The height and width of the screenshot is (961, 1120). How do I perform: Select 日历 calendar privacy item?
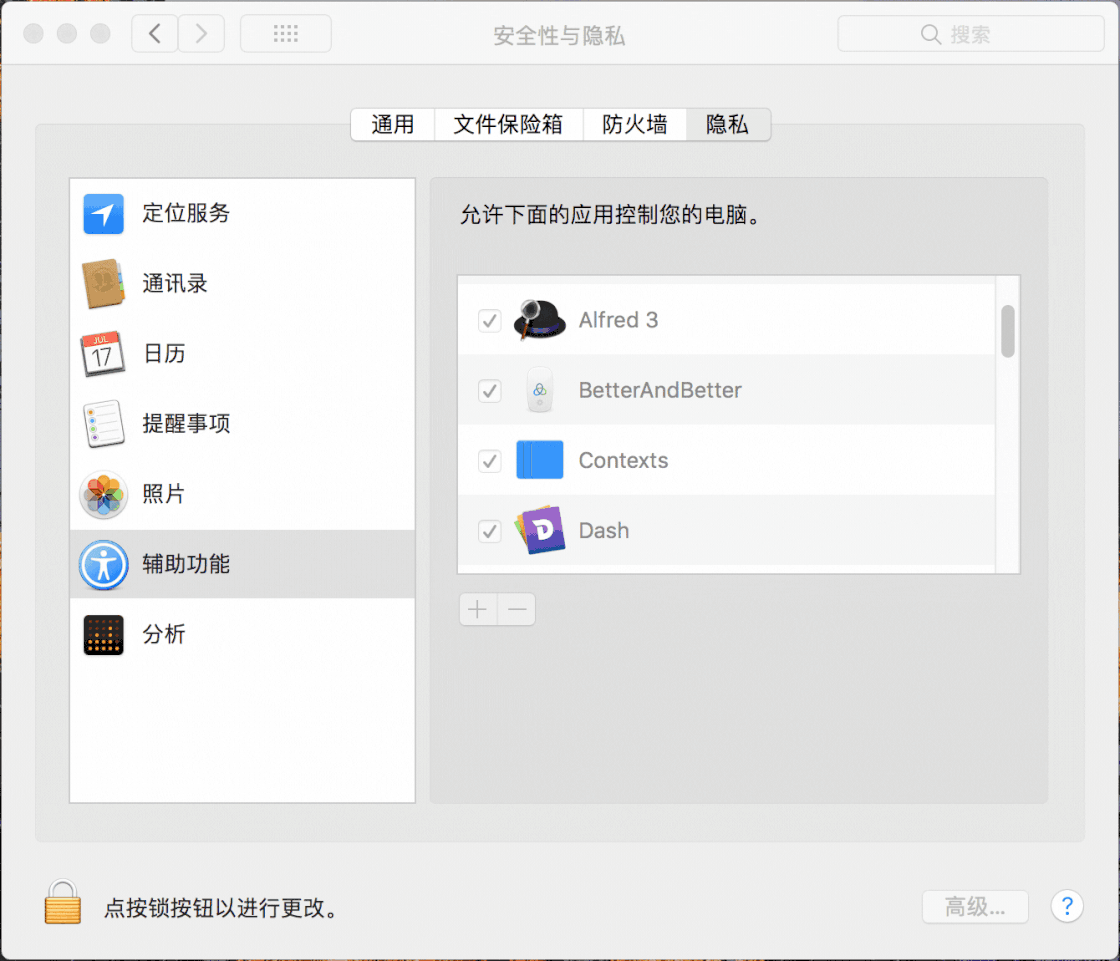pyautogui.click(x=242, y=354)
